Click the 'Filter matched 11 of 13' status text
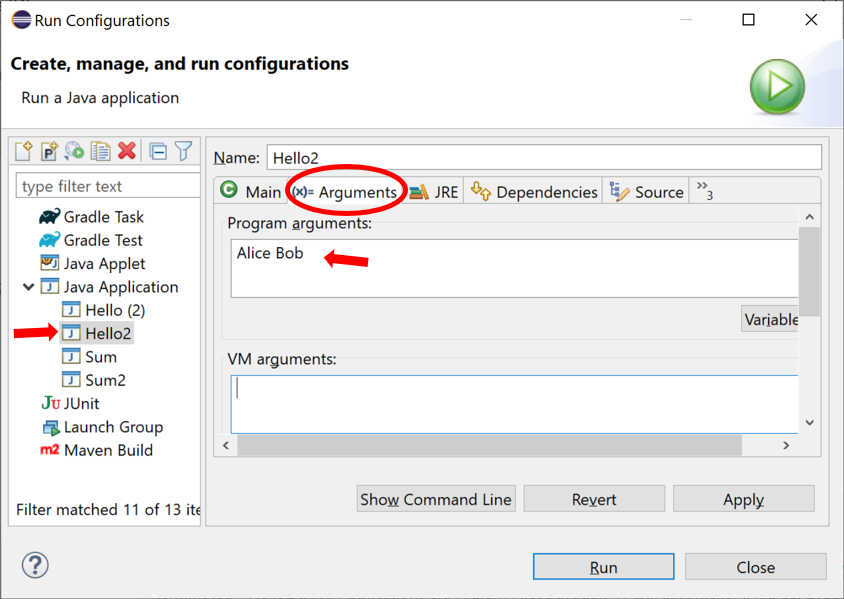 coord(108,509)
